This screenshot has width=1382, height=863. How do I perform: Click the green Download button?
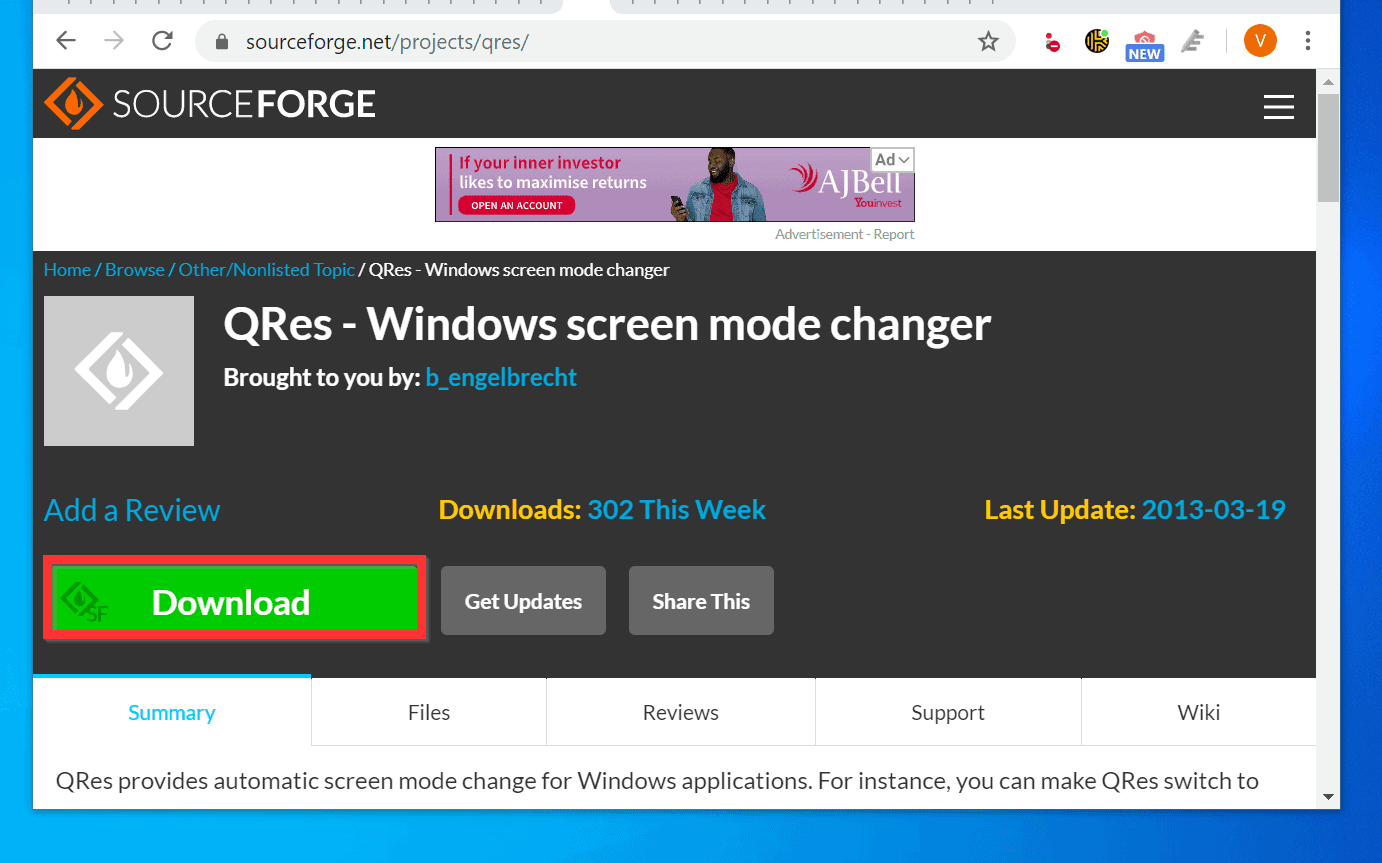(234, 600)
